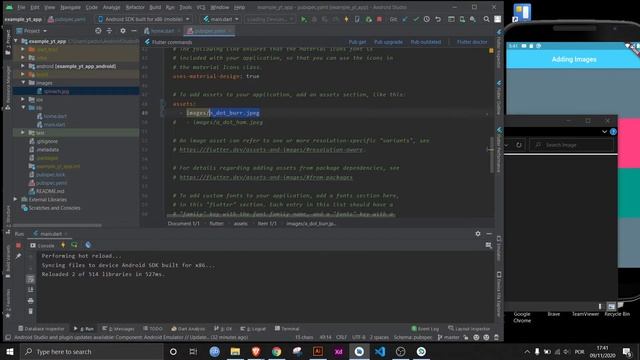Screen dimensions: 640x360
Task: Click the Pub upgrade link
Action: (x=388, y=42)
